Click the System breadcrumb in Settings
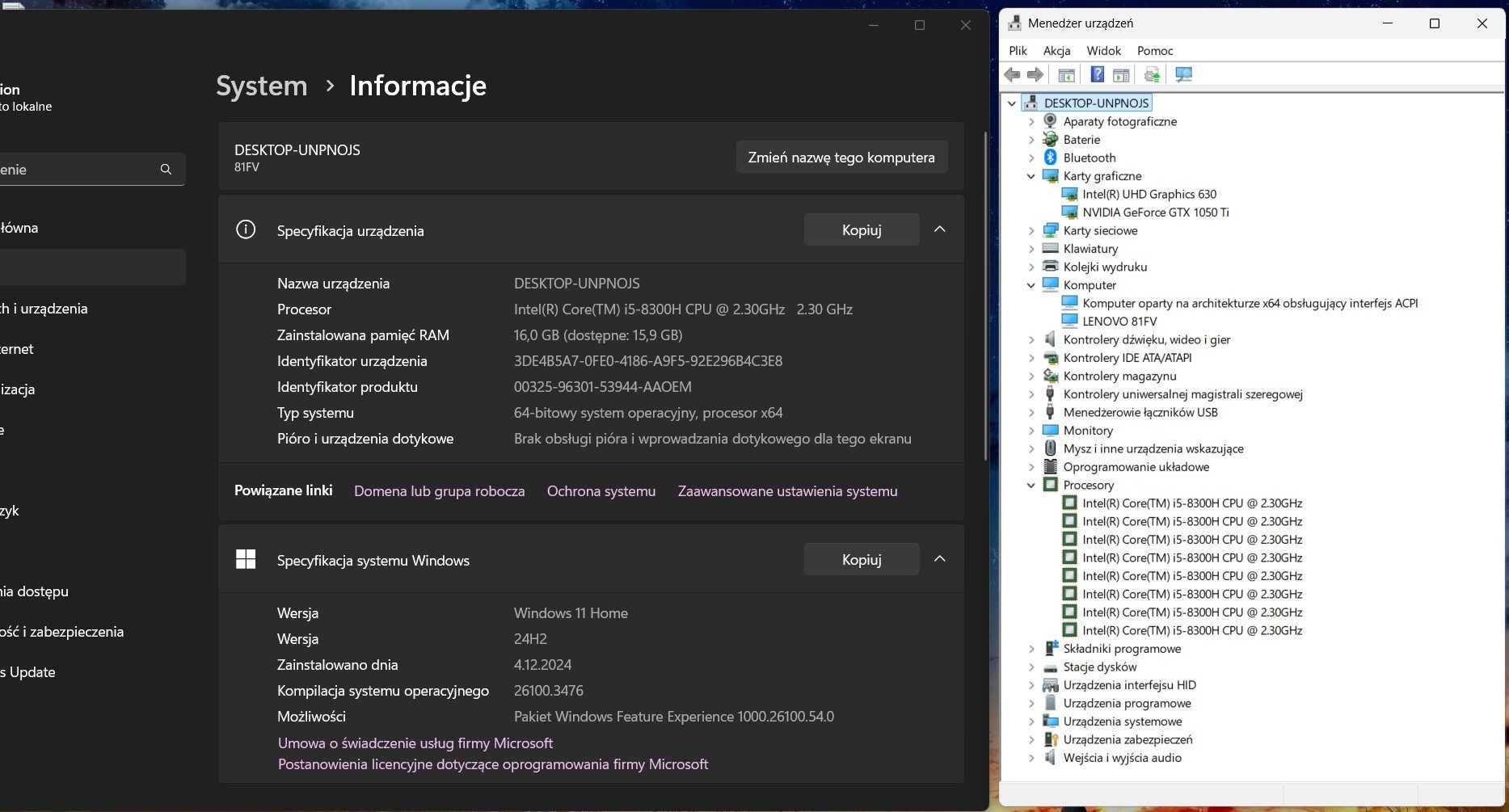This screenshot has width=1509, height=812. pyautogui.click(x=261, y=86)
